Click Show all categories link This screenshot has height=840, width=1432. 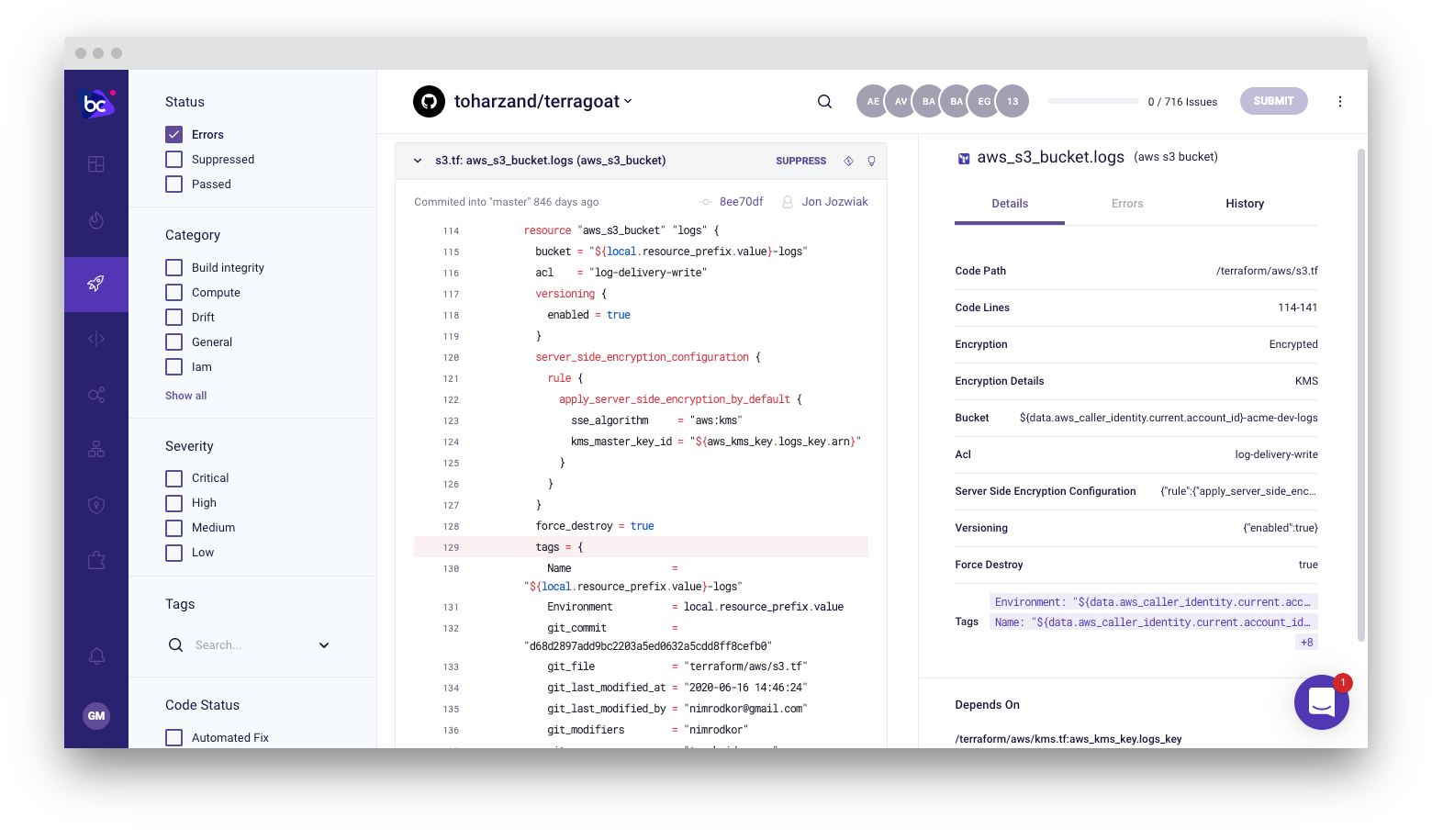pyautogui.click(x=185, y=396)
